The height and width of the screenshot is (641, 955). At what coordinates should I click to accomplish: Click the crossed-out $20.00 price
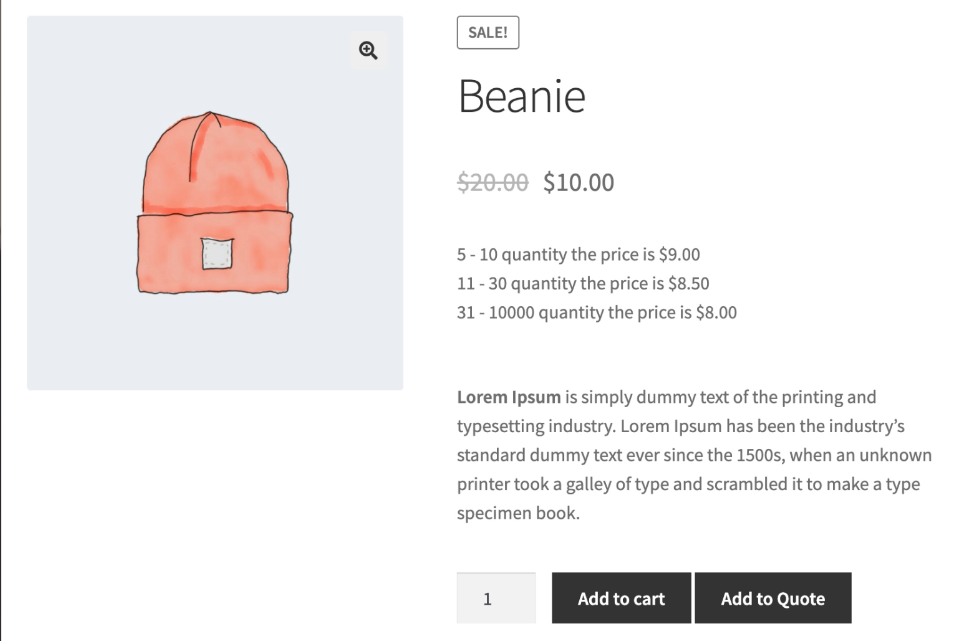[492, 182]
